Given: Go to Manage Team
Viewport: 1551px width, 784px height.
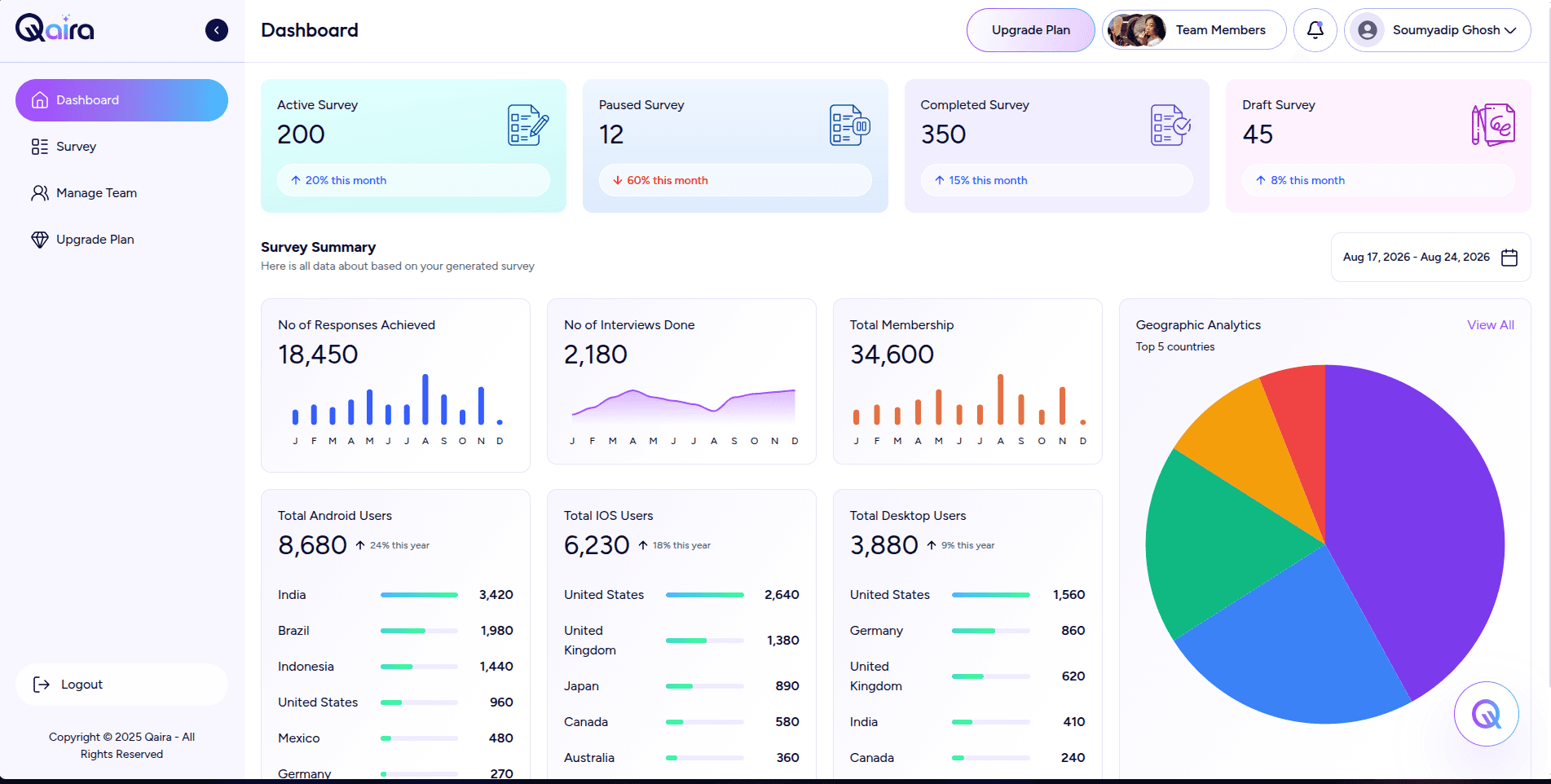Looking at the screenshot, I should coord(121,193).
